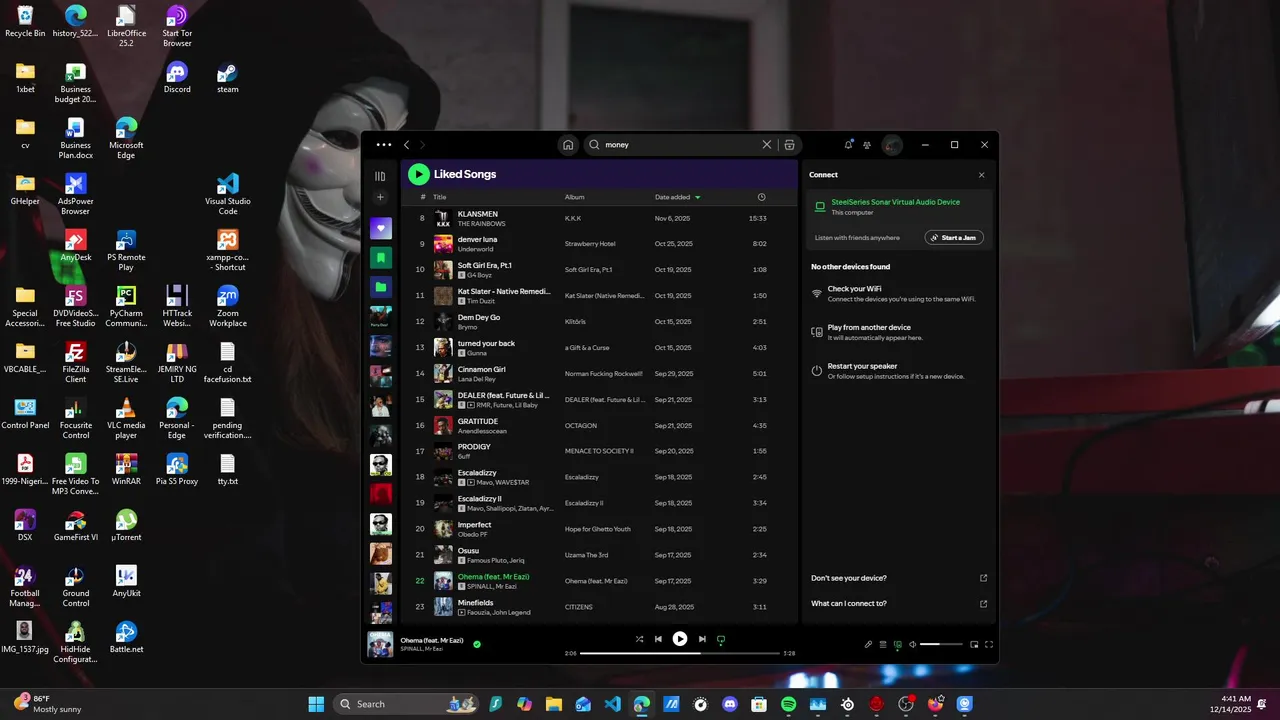This screenshot has height=720, width=1280.
Task: Select the PRODIGY track
Action: tap(474, 447)
